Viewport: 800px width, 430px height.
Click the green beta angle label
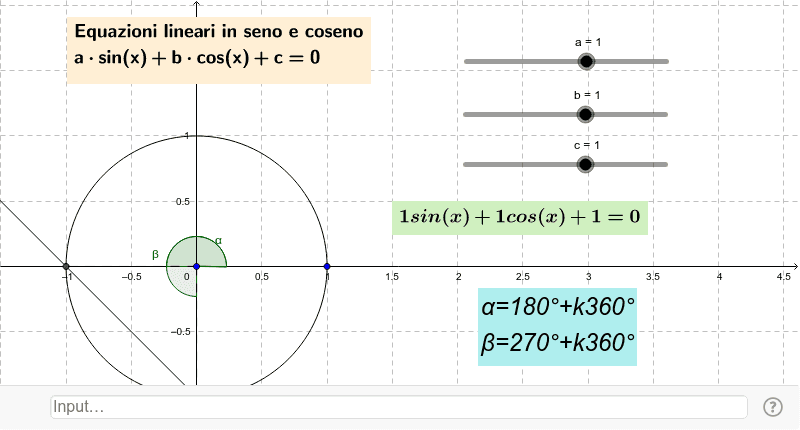156,254
